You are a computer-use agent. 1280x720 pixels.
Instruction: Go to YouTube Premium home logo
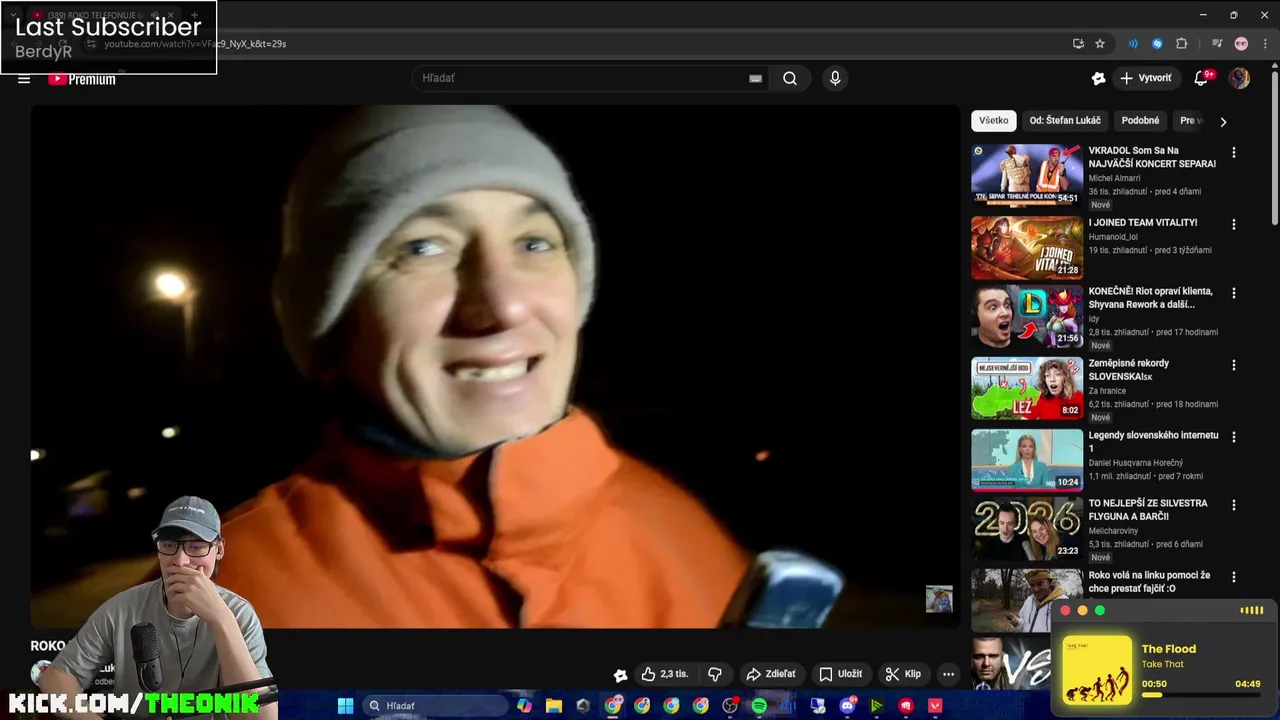tap(82, 79)
